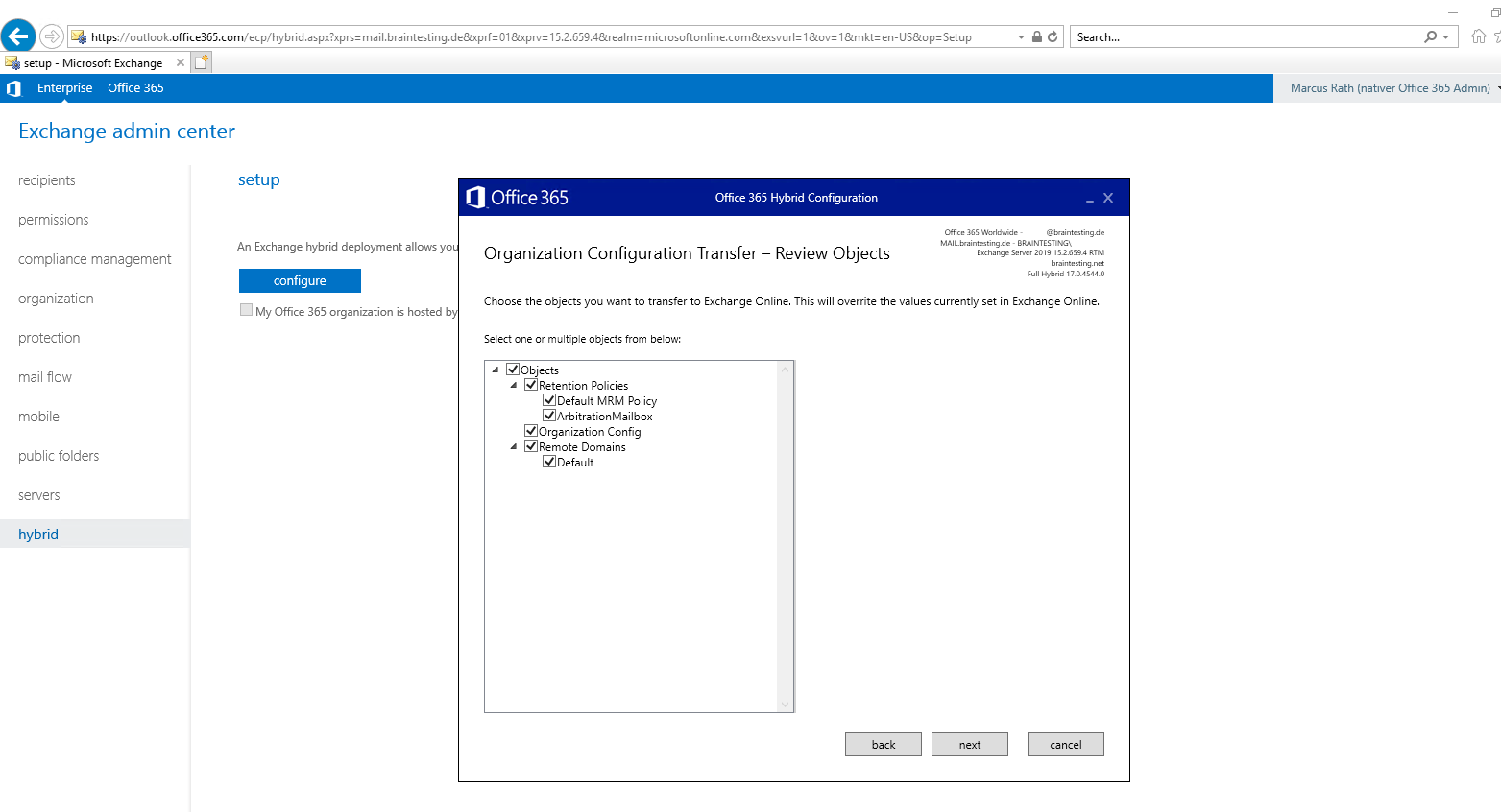Uncheck Default MRM Policy checkbox
Image resolution: width=1501 pixels, height=812 pixels.
pyautogui.click(x=549, y=400)
